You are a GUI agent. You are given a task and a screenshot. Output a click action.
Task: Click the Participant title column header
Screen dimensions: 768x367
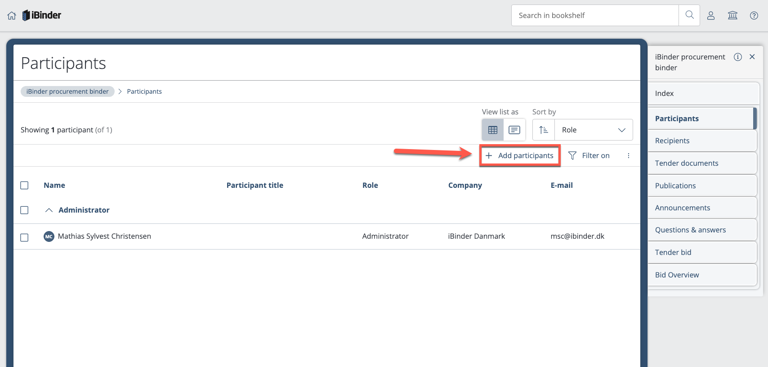(255, 185)
